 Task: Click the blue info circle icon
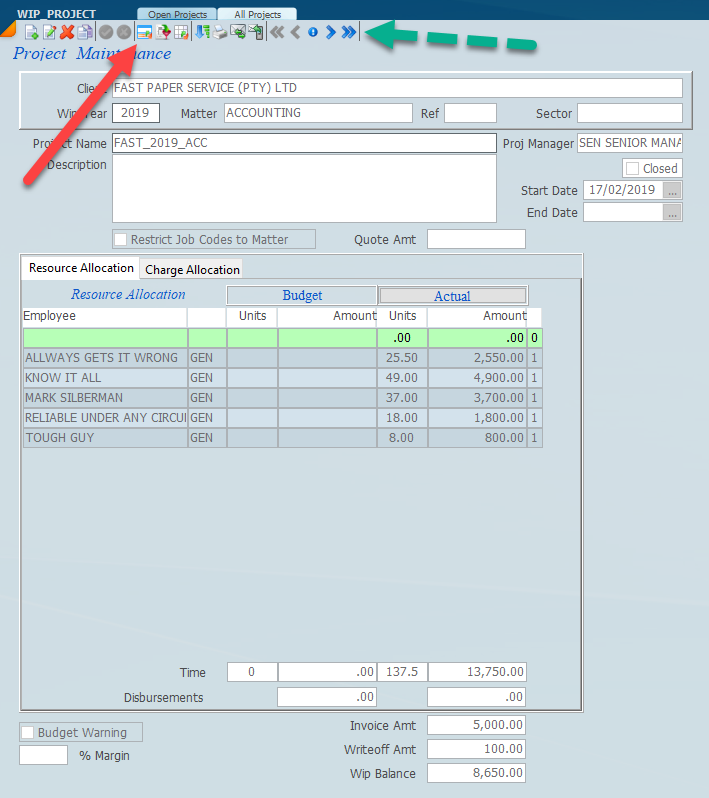(x=312, y=32)
